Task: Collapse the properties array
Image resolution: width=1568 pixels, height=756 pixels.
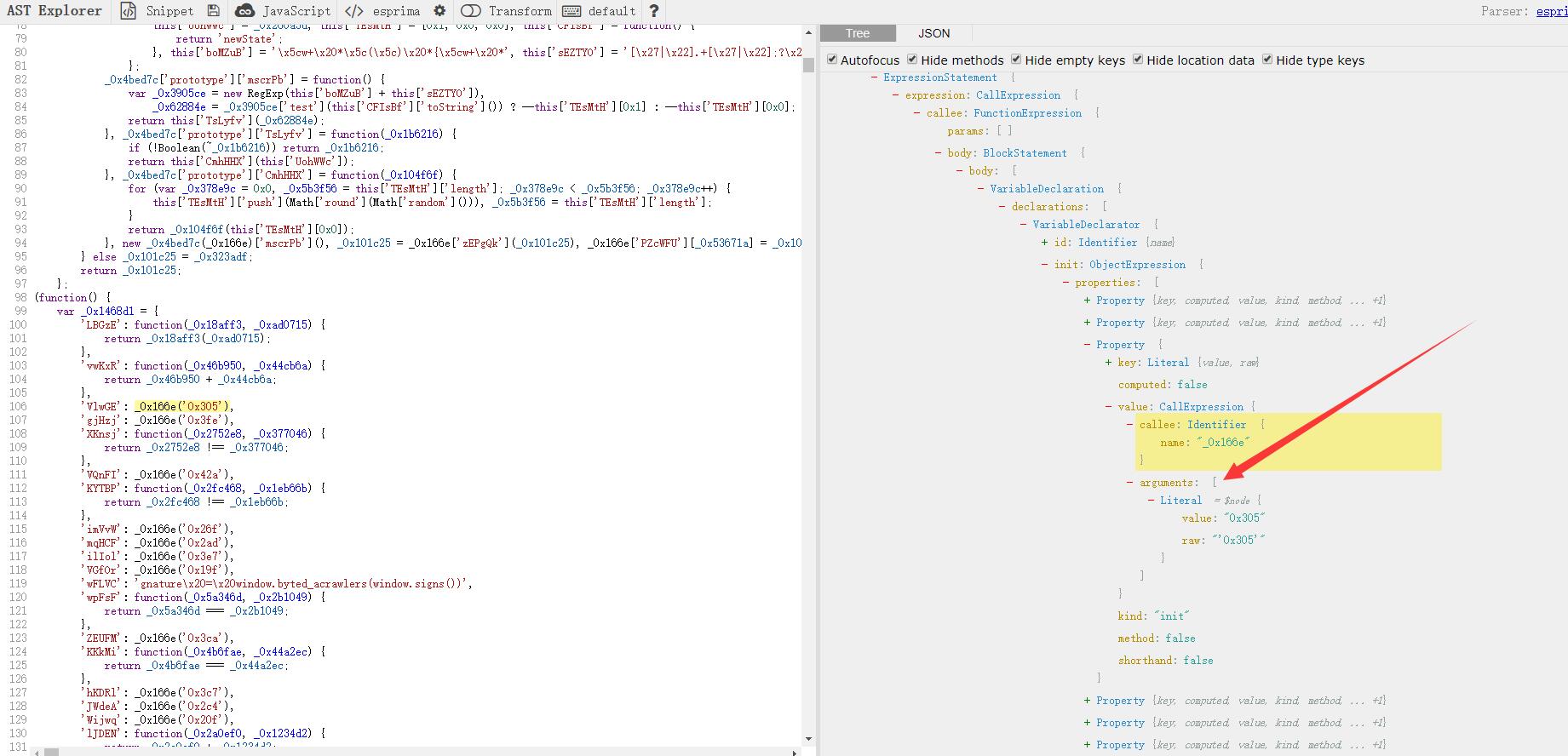Action: coord(1066,283)
